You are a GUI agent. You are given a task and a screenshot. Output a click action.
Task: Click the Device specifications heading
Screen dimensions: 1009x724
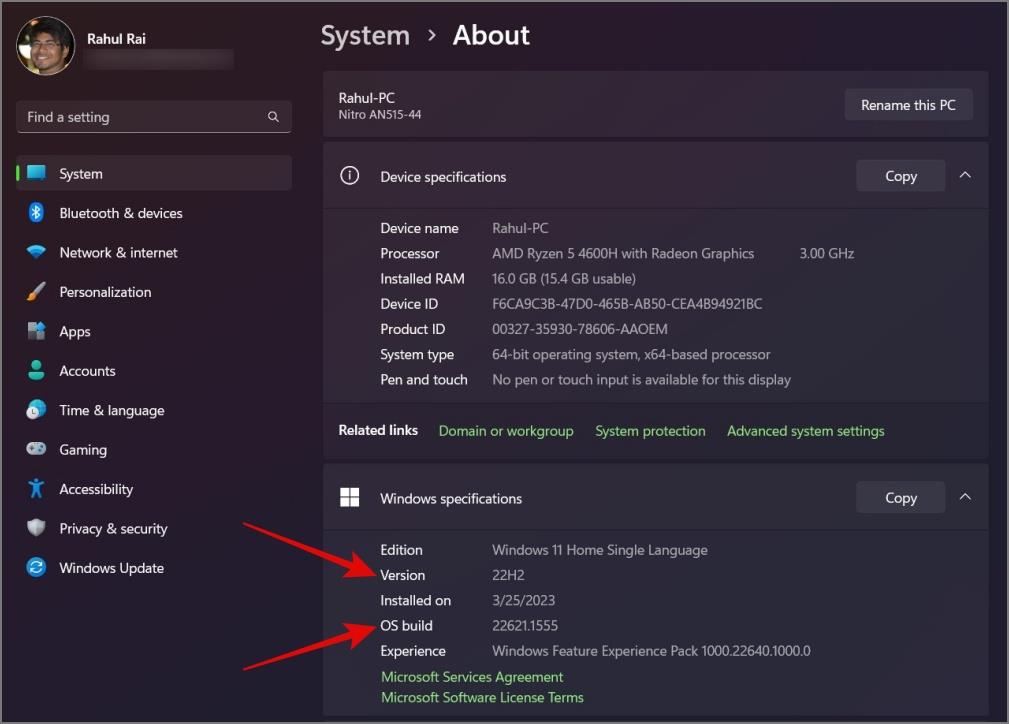click(443, 176)
